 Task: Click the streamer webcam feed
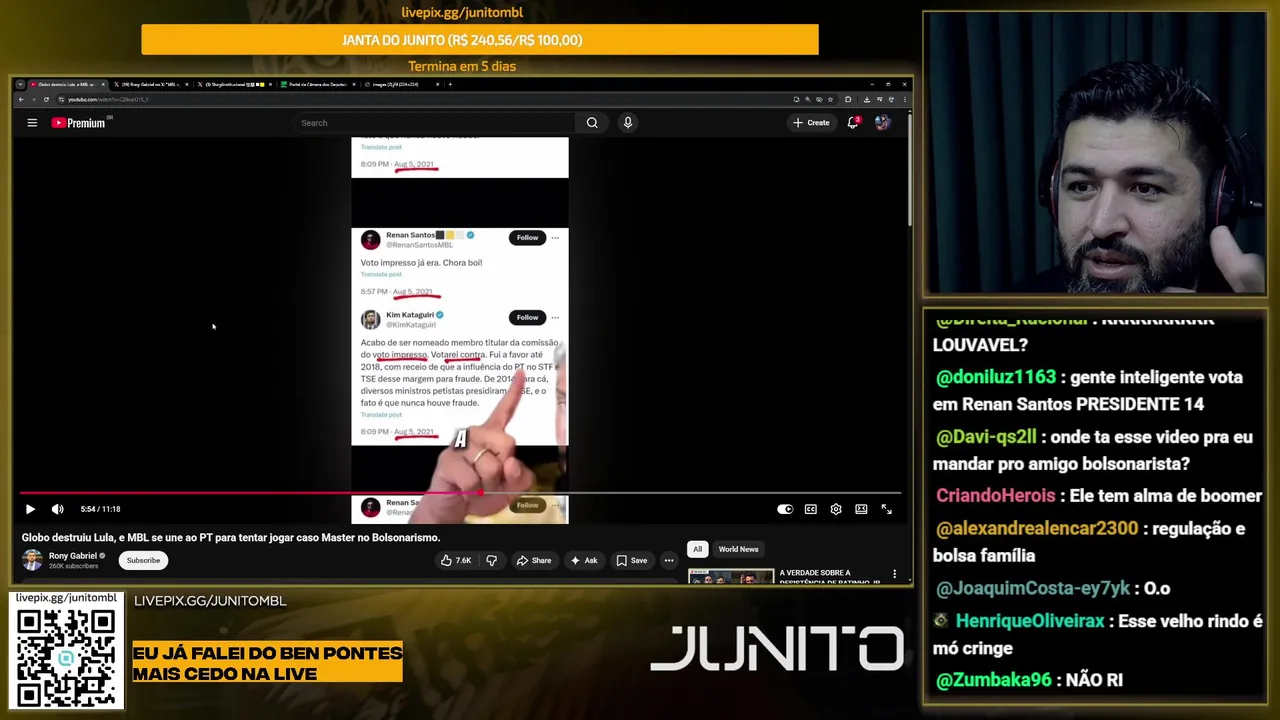(x=1095, y=154)
